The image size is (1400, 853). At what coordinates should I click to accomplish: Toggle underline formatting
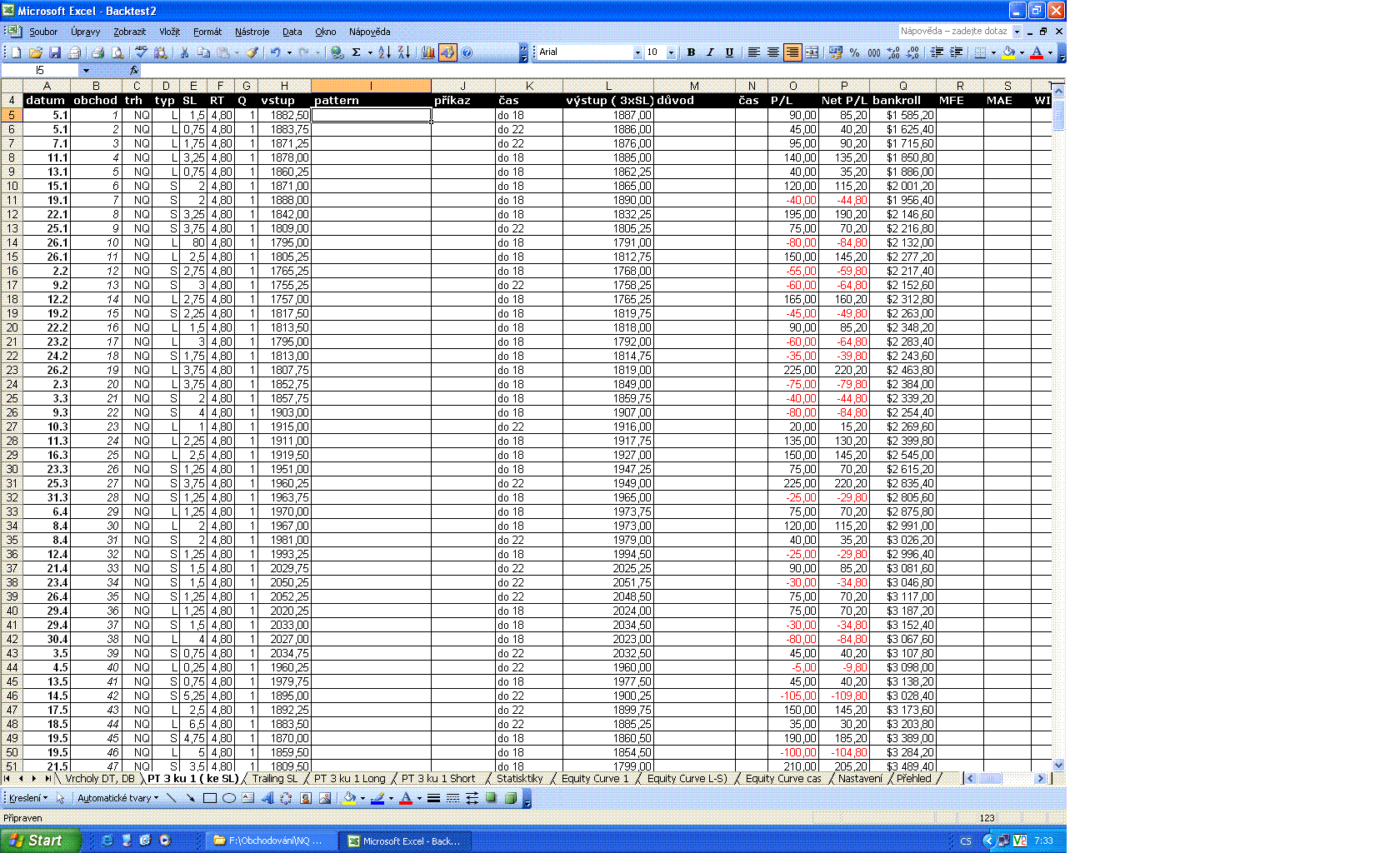729,52
